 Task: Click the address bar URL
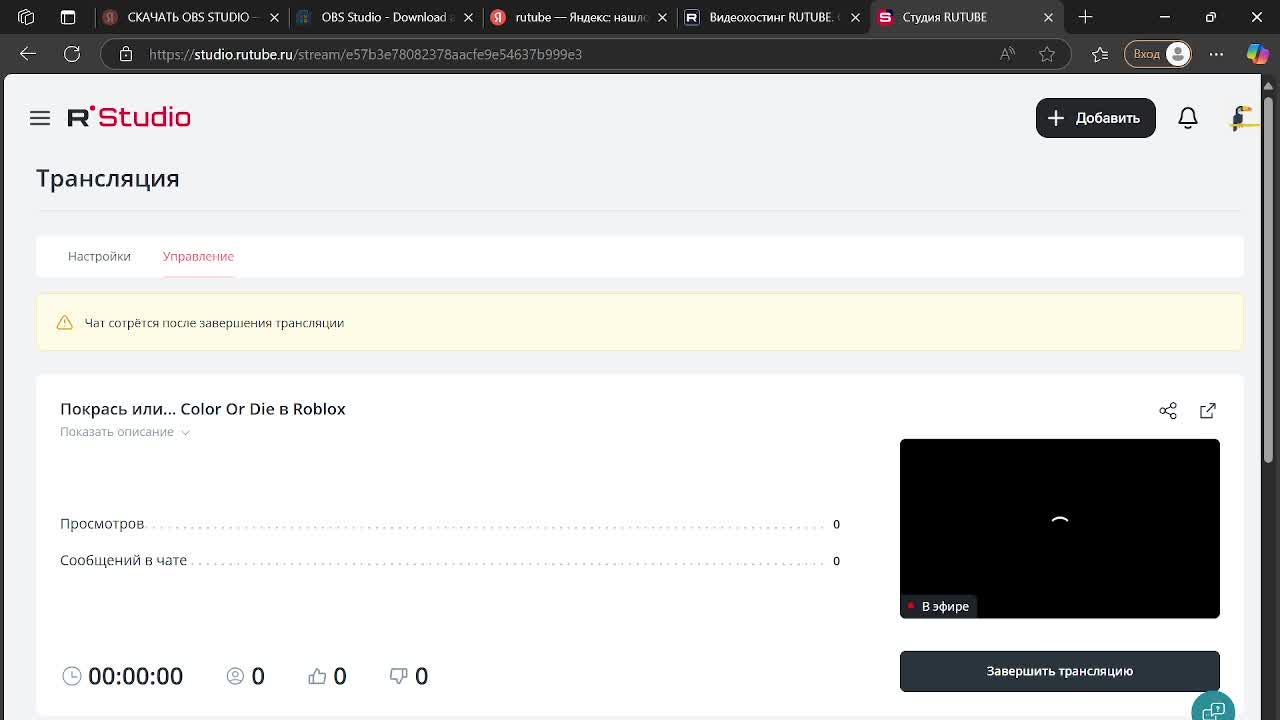[365, 54]
